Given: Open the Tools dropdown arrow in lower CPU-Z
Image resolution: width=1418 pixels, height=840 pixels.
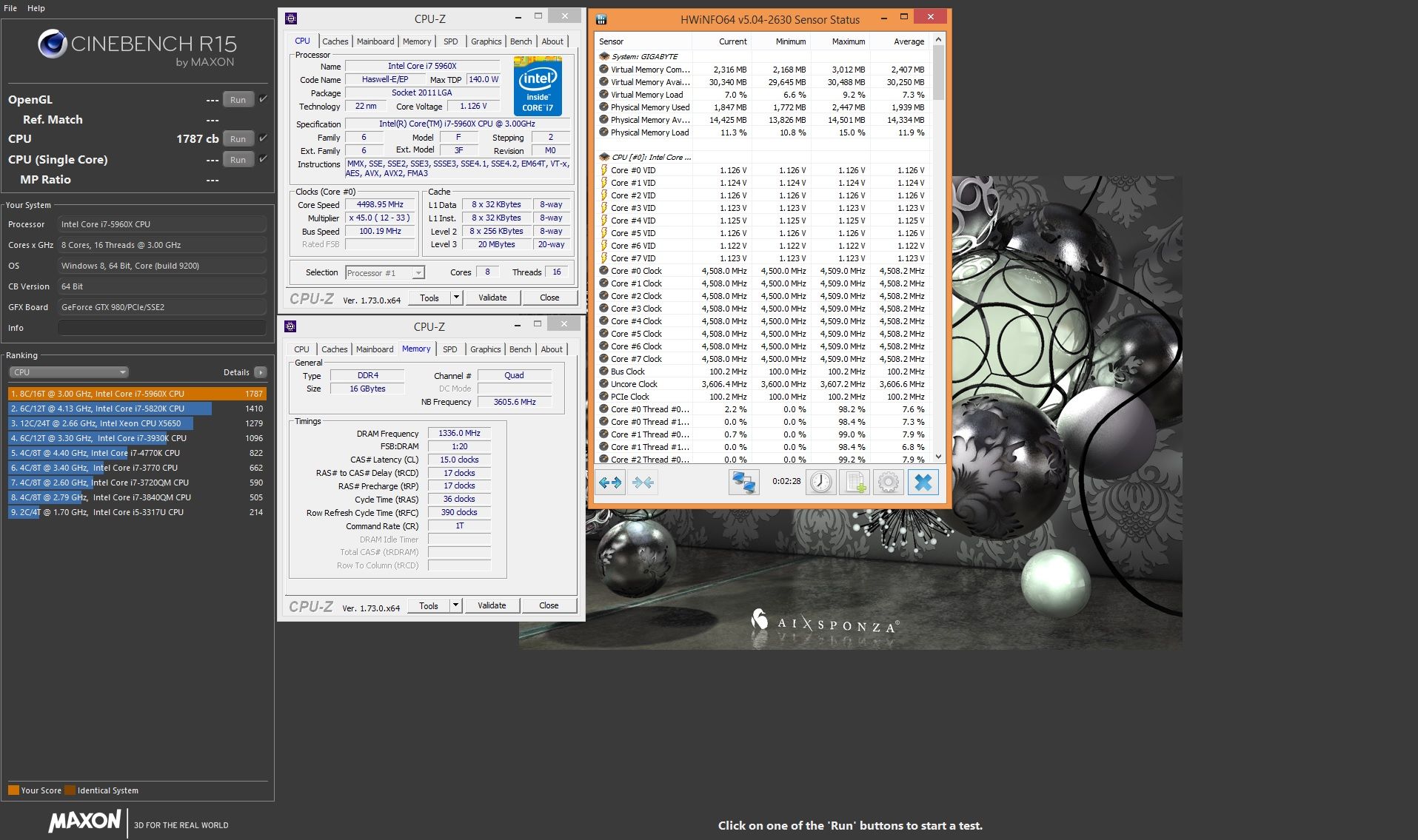Looking at the screenshot, I should [x=455, y=605].
